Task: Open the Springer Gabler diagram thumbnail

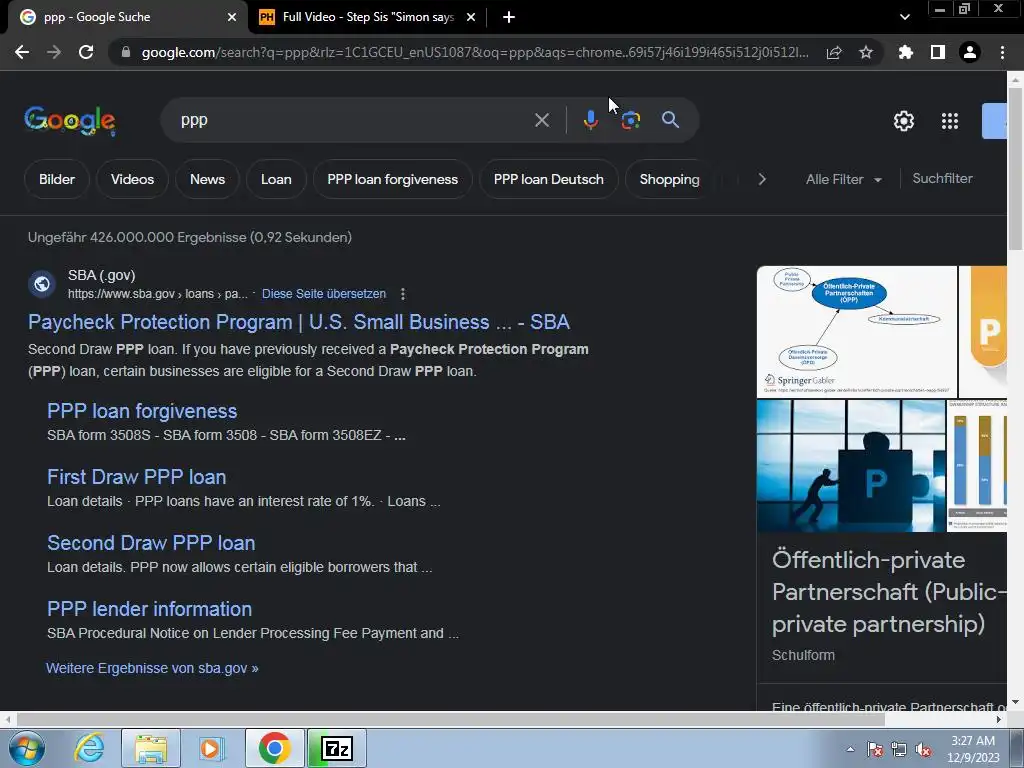Action: click(856, 331)
